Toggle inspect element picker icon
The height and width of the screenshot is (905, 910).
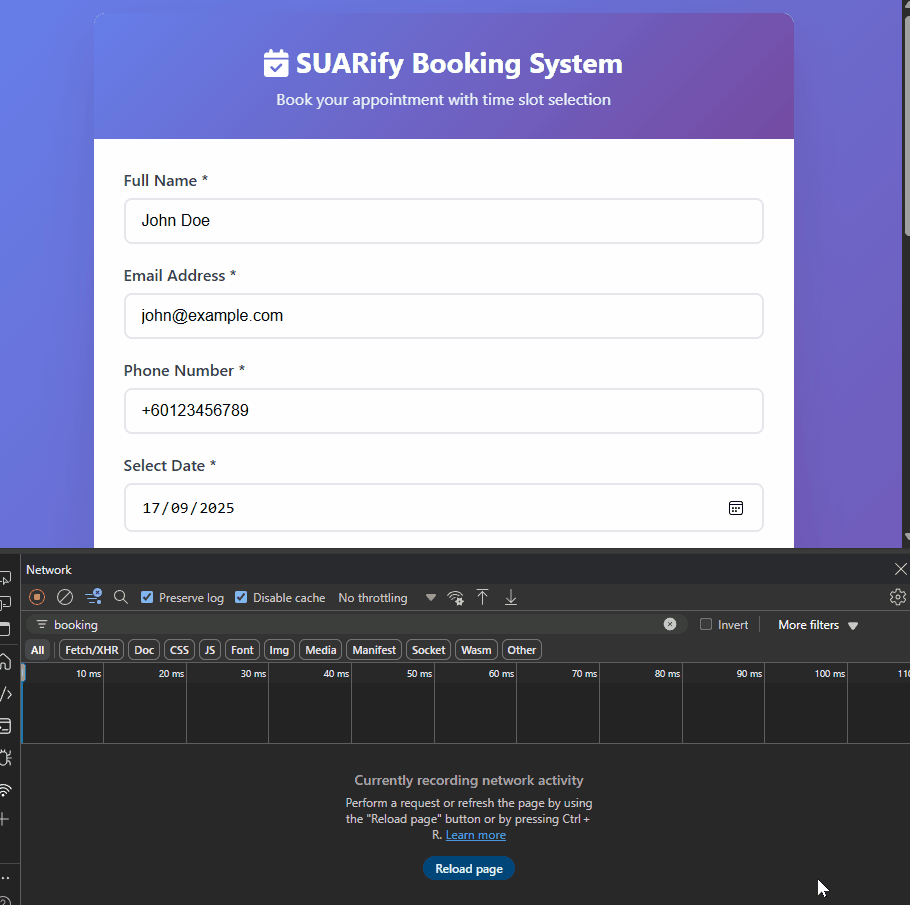pyautogui.click(x=5, y=578)
